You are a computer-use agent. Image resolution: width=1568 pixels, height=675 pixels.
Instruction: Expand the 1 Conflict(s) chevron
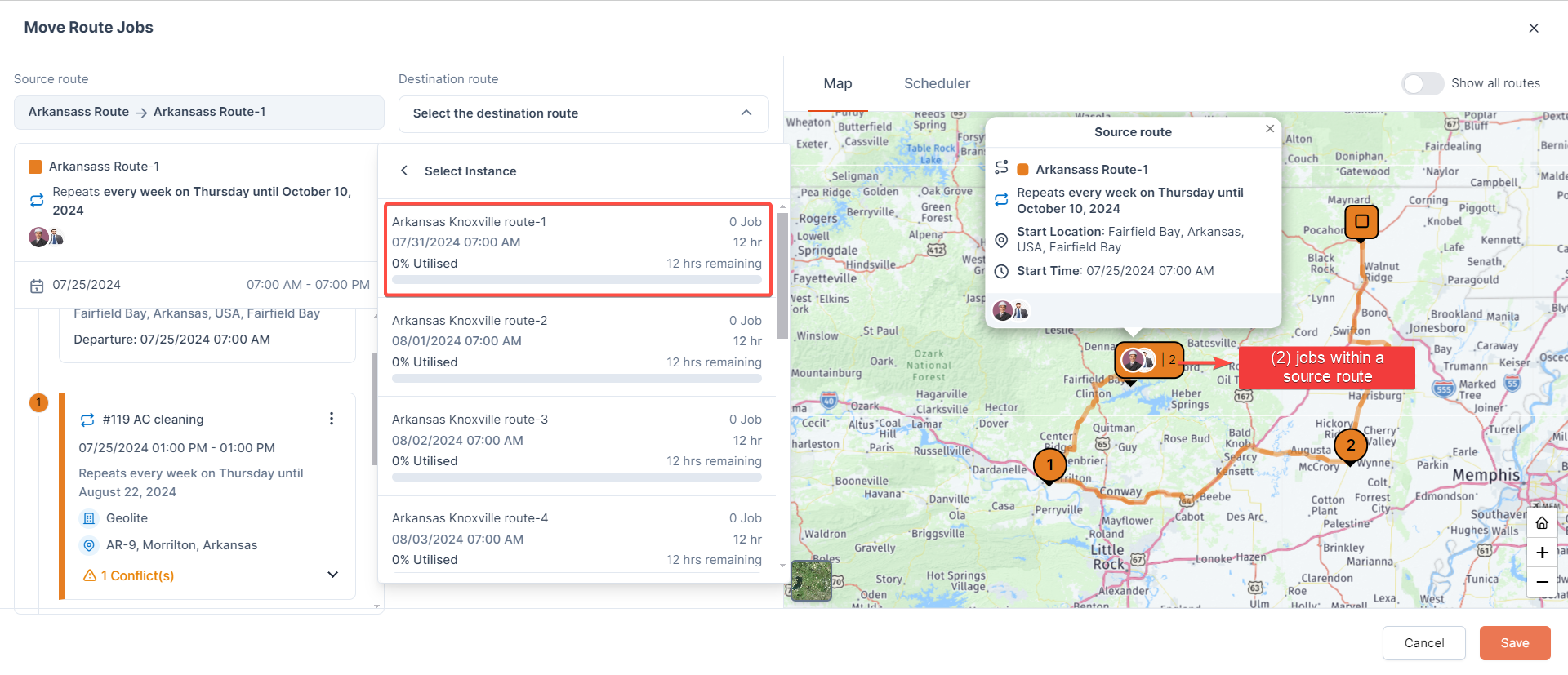point(332,575)
